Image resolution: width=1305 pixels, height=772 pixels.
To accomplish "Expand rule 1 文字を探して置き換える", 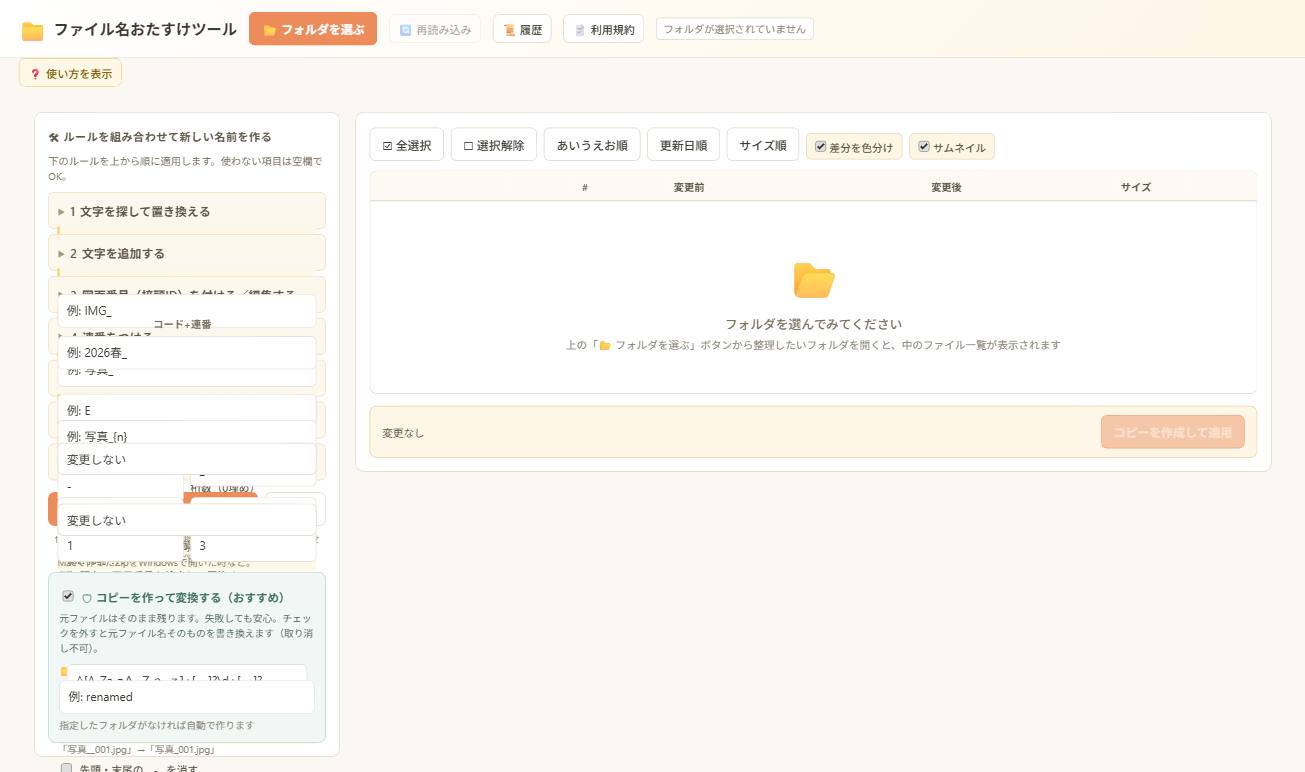I will click(x=187, y=212).
